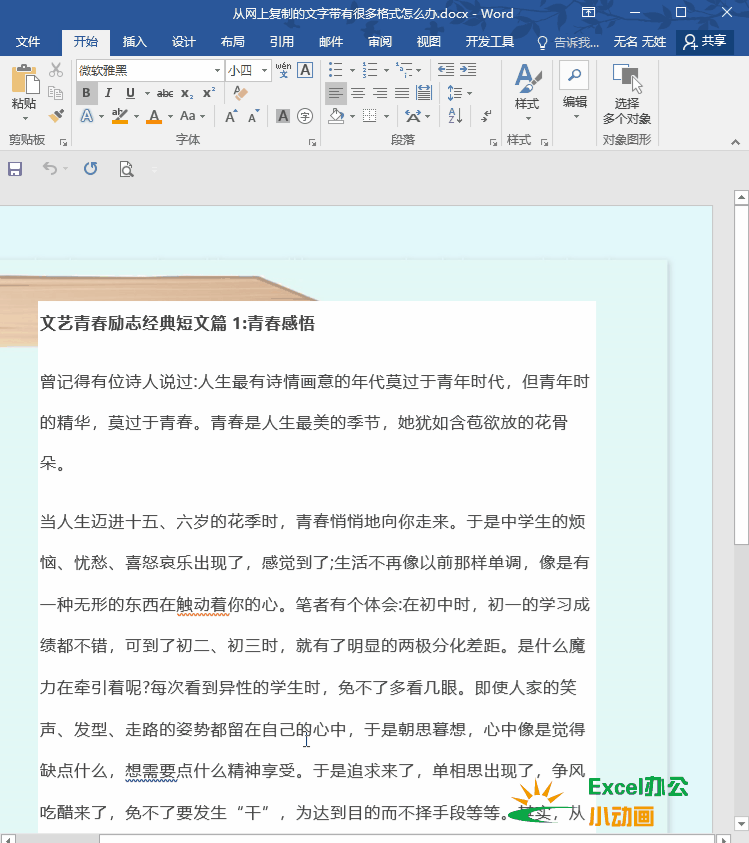Toggle Italic formatting
The height and width of the screenshot is (843, 749).
pyautogui.click(x=108, y=93)
